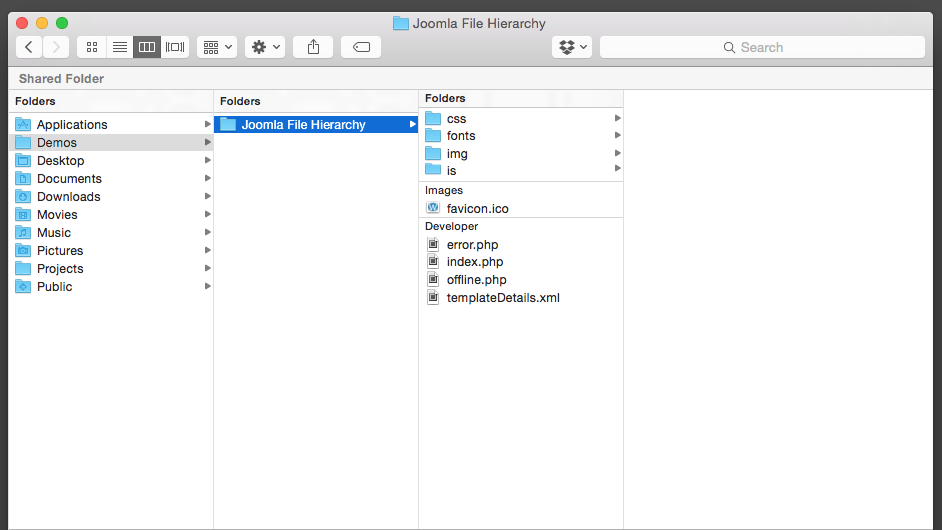
Task: Switch to Cover Flow view
Action: coord(175,47)
